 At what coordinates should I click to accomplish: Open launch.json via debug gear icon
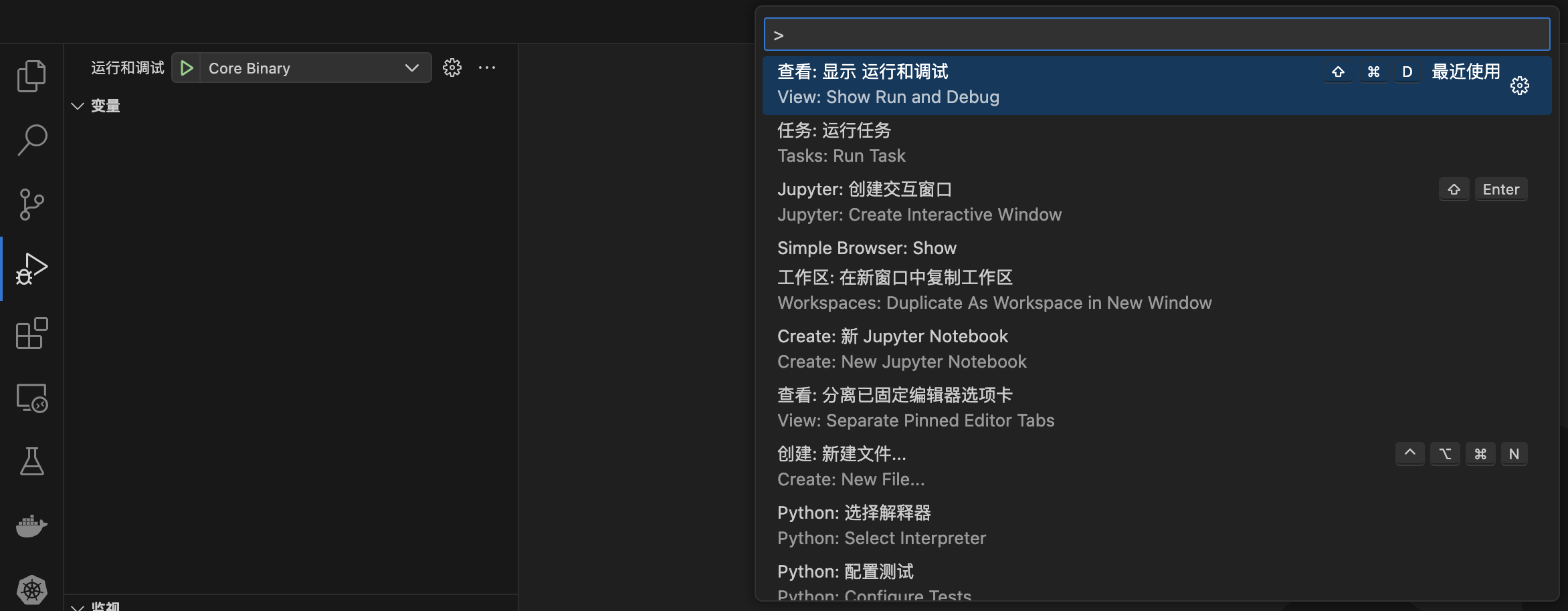pyautogui.click(x=452, y=68)
